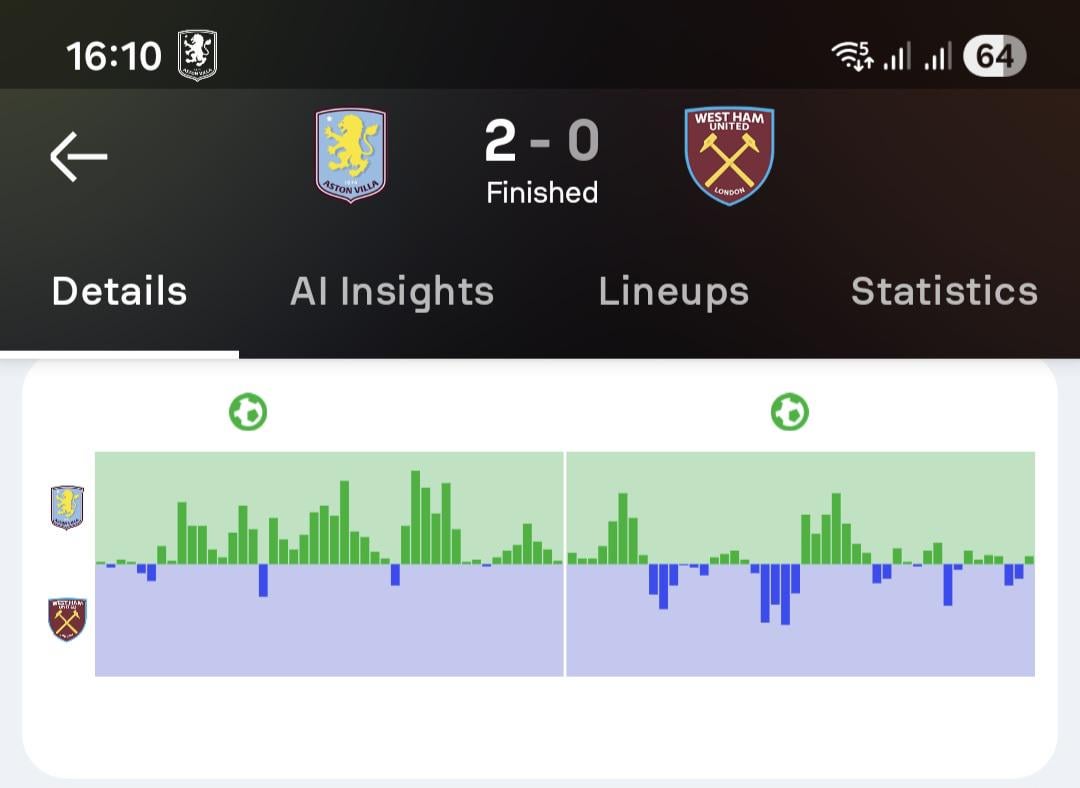Tap the first-half goal ball icon
The height and width of the screenshot is (788, 1080).
248,411
